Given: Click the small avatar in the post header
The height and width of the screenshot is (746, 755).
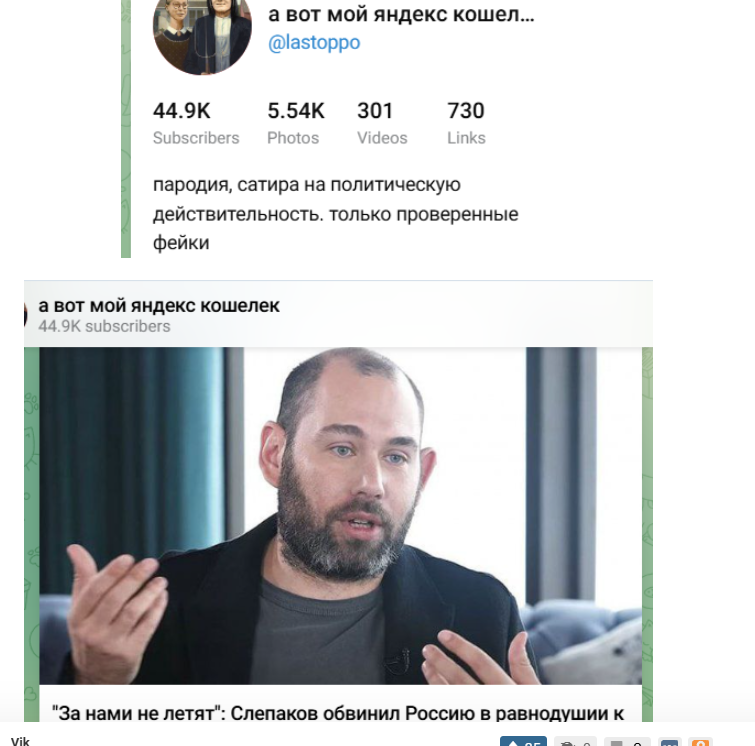Looking at the screenshot, I should (x=25, y=315).
